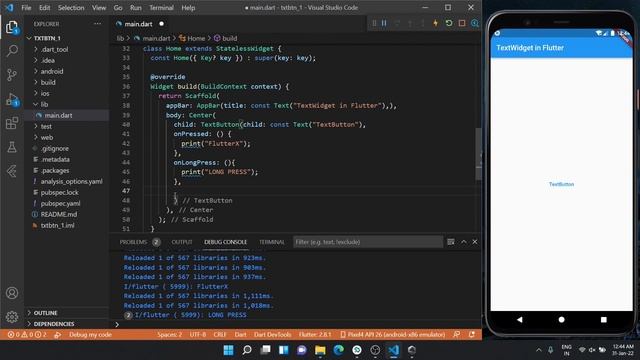Open the widget inspector from debug toolbar
640x360 pixels.
click(475, 23)
